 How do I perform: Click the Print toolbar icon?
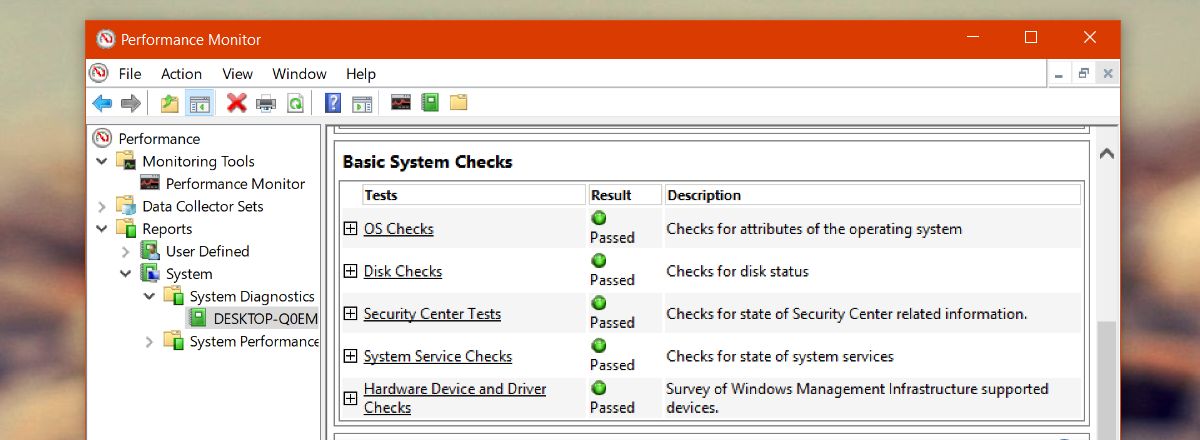click(266, 103)
